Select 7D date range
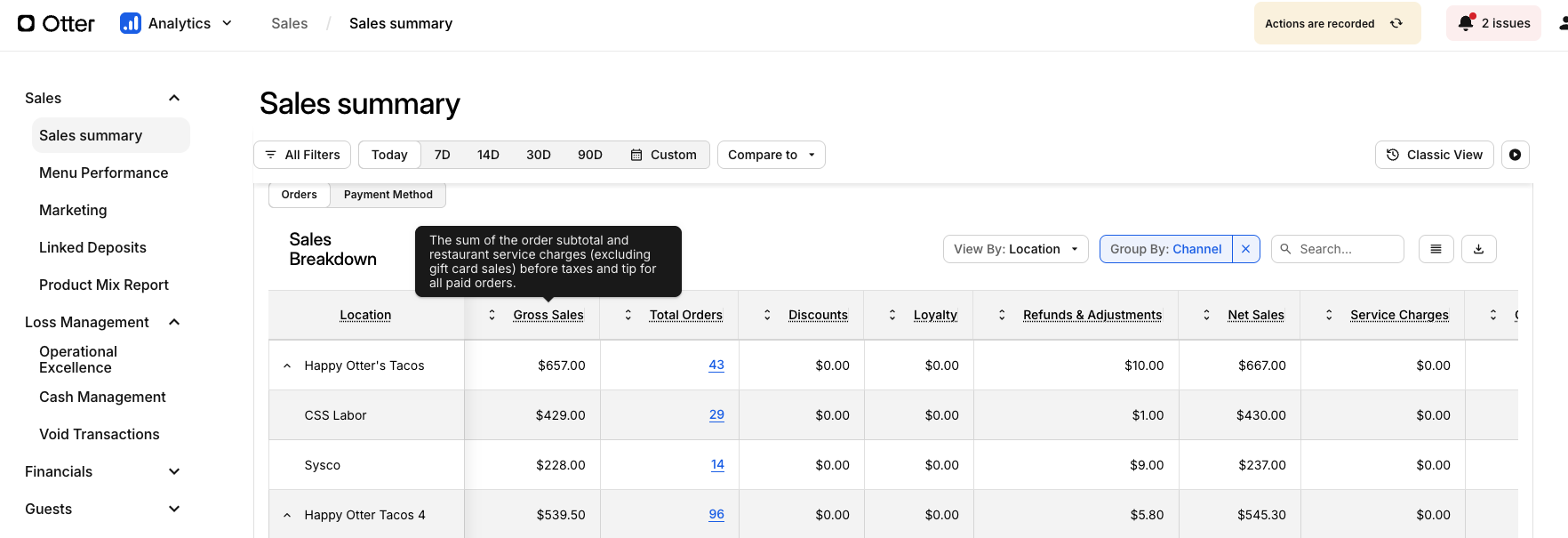 (x=442, y=155)
